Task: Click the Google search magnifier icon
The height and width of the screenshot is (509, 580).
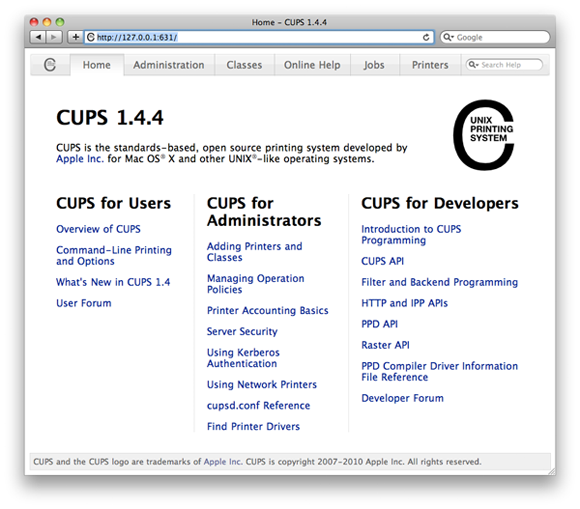Action: click(448, 37)
